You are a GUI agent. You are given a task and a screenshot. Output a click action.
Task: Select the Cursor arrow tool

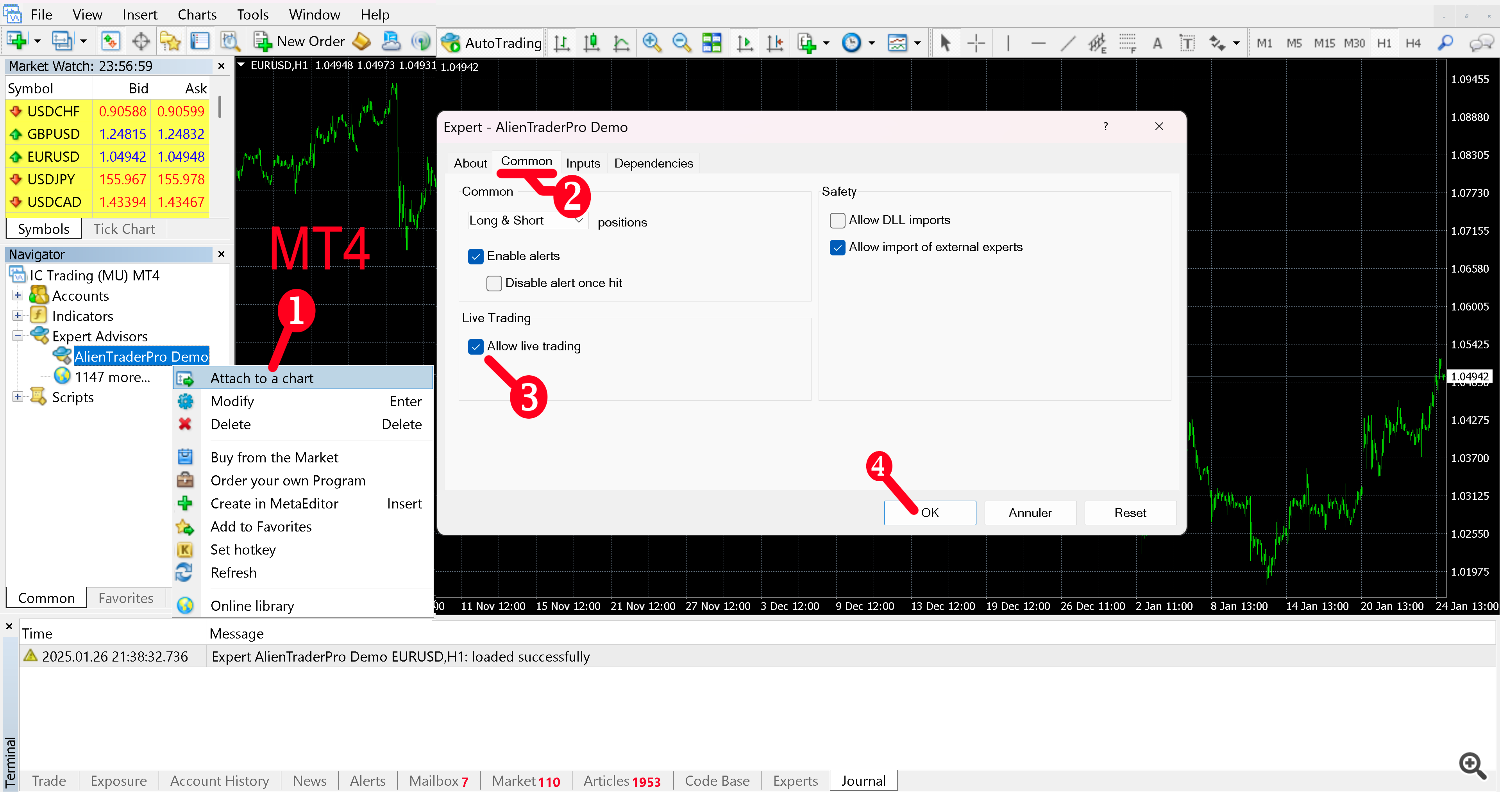coord(946,43)
